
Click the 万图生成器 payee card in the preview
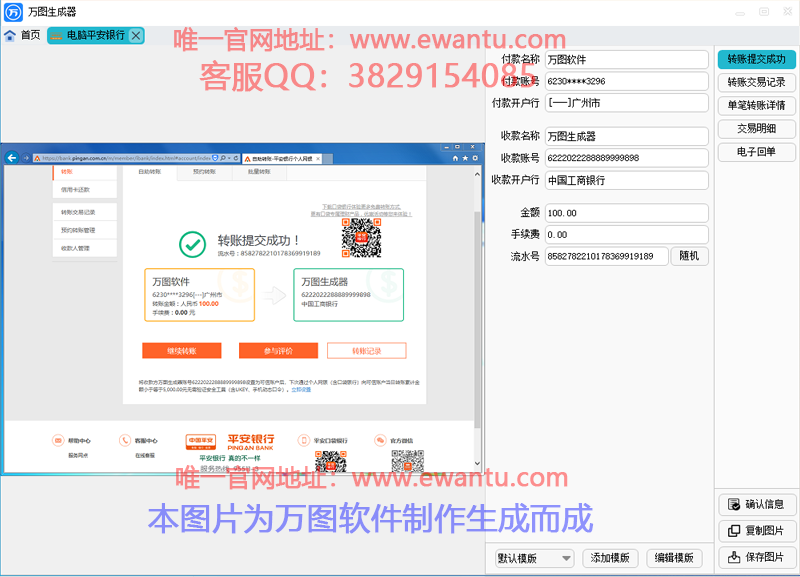tap(348, 295)
